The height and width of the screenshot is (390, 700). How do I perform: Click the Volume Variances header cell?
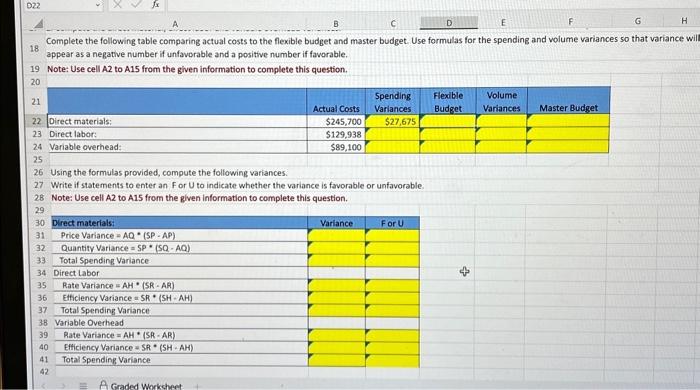point(501,101)
